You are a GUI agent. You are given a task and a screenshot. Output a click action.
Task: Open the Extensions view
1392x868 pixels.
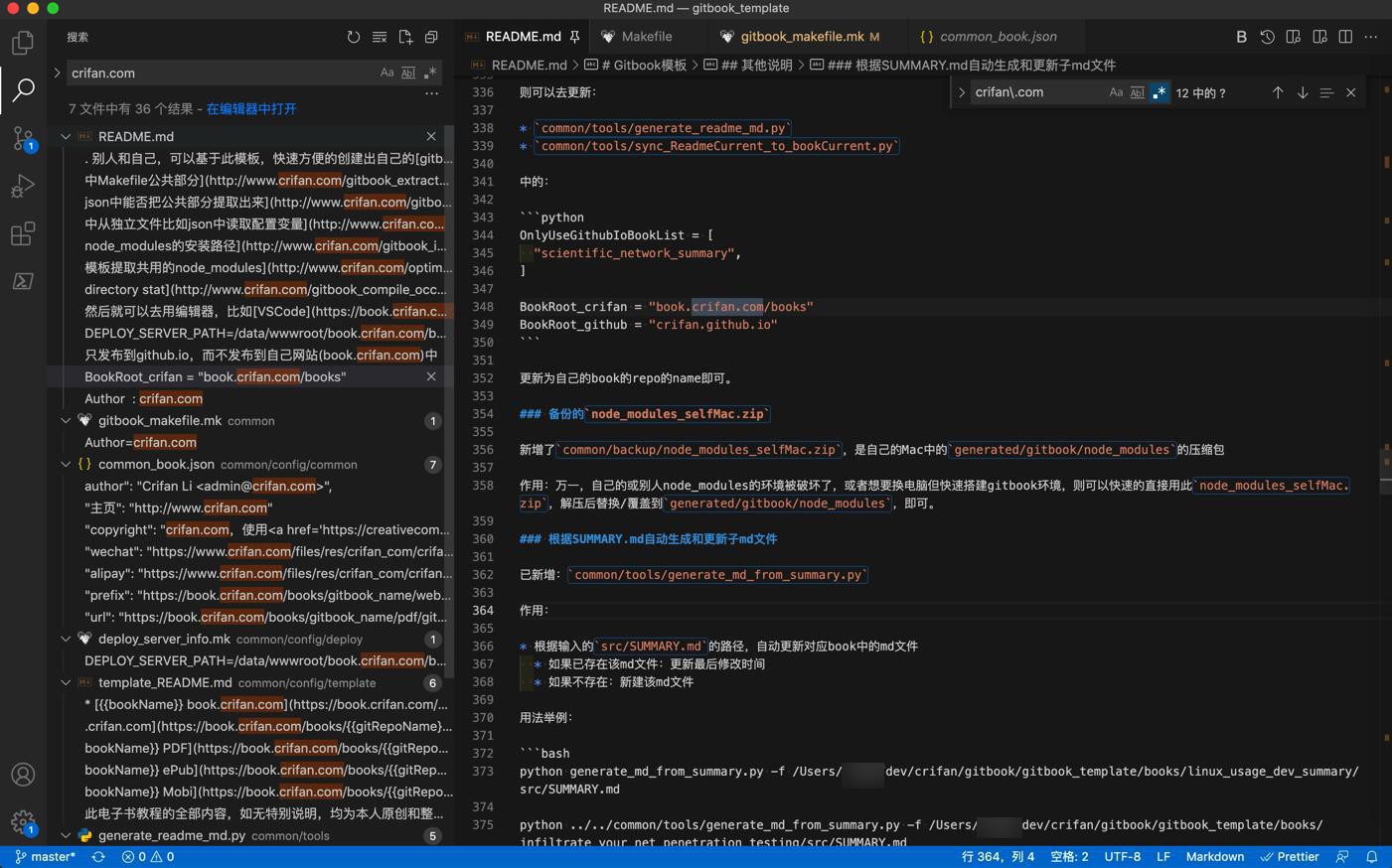tap(22, 233)
